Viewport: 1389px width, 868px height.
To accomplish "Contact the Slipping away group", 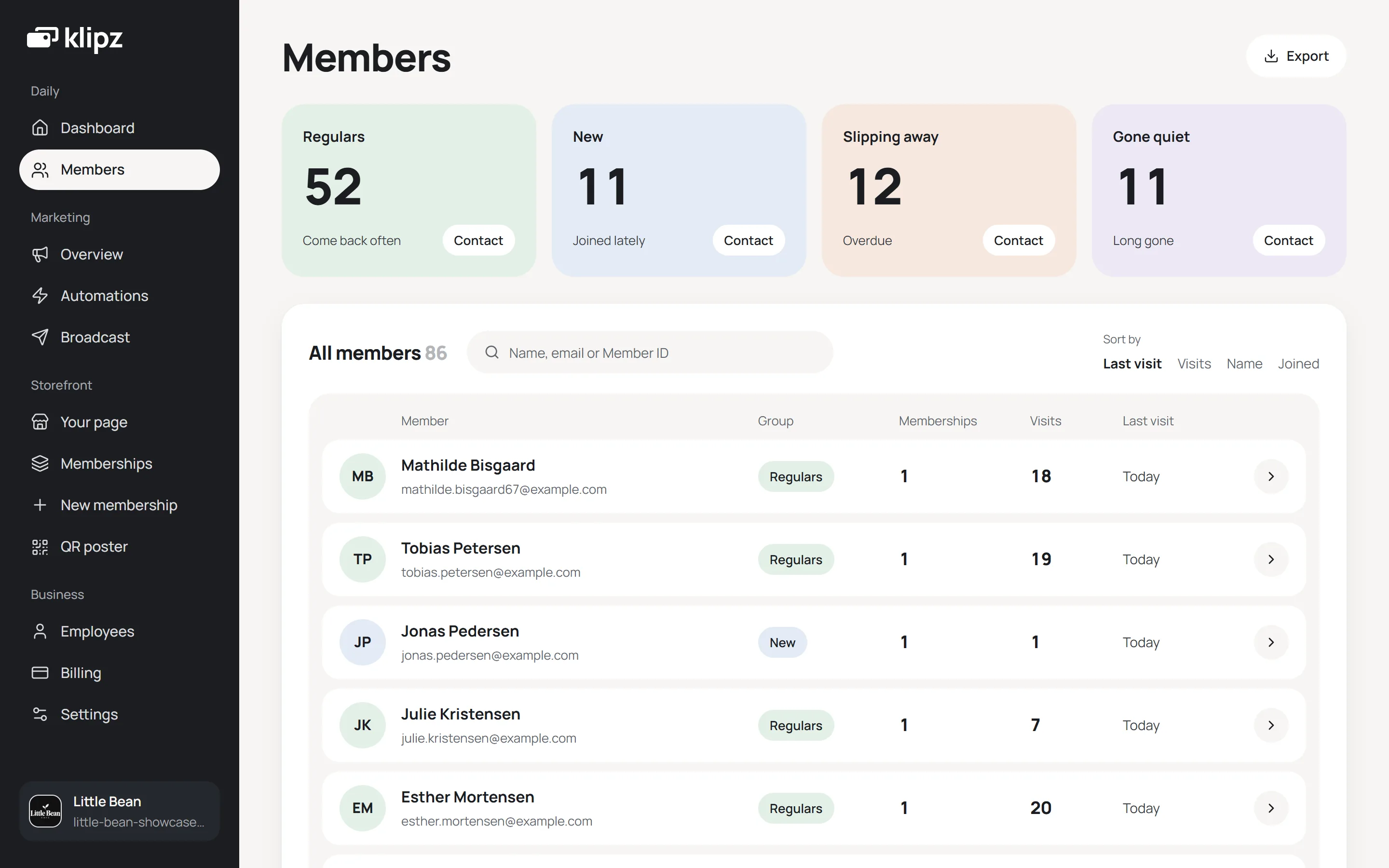I will point(1018,240).
